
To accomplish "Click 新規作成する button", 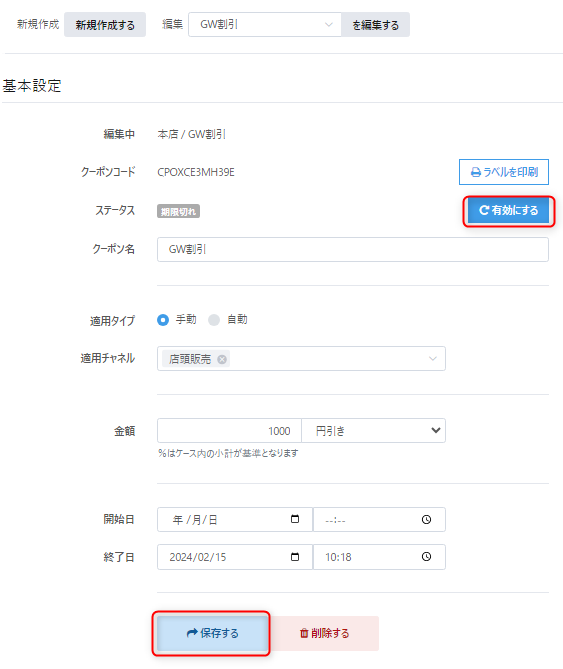I will click(x=105, y=25).
